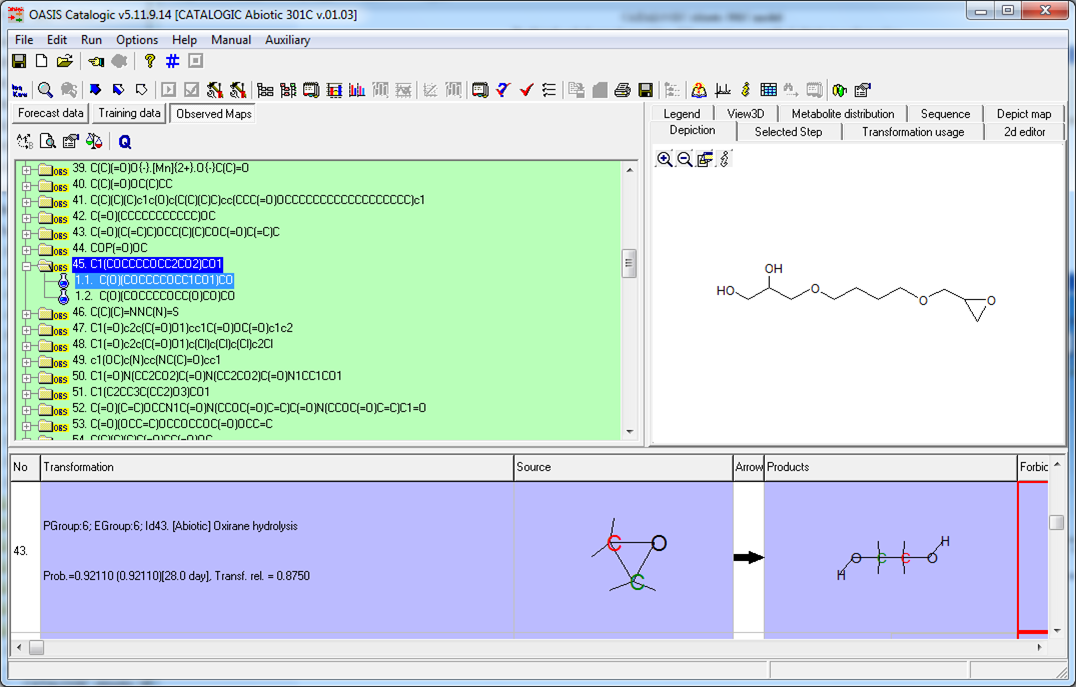Open the Metabolite distribution tab

843,113
